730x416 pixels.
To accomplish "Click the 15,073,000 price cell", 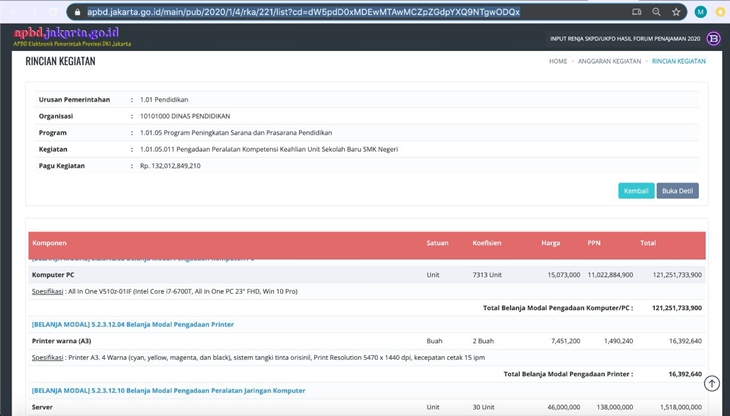I will pyautogui.click(x=564, y=275).
